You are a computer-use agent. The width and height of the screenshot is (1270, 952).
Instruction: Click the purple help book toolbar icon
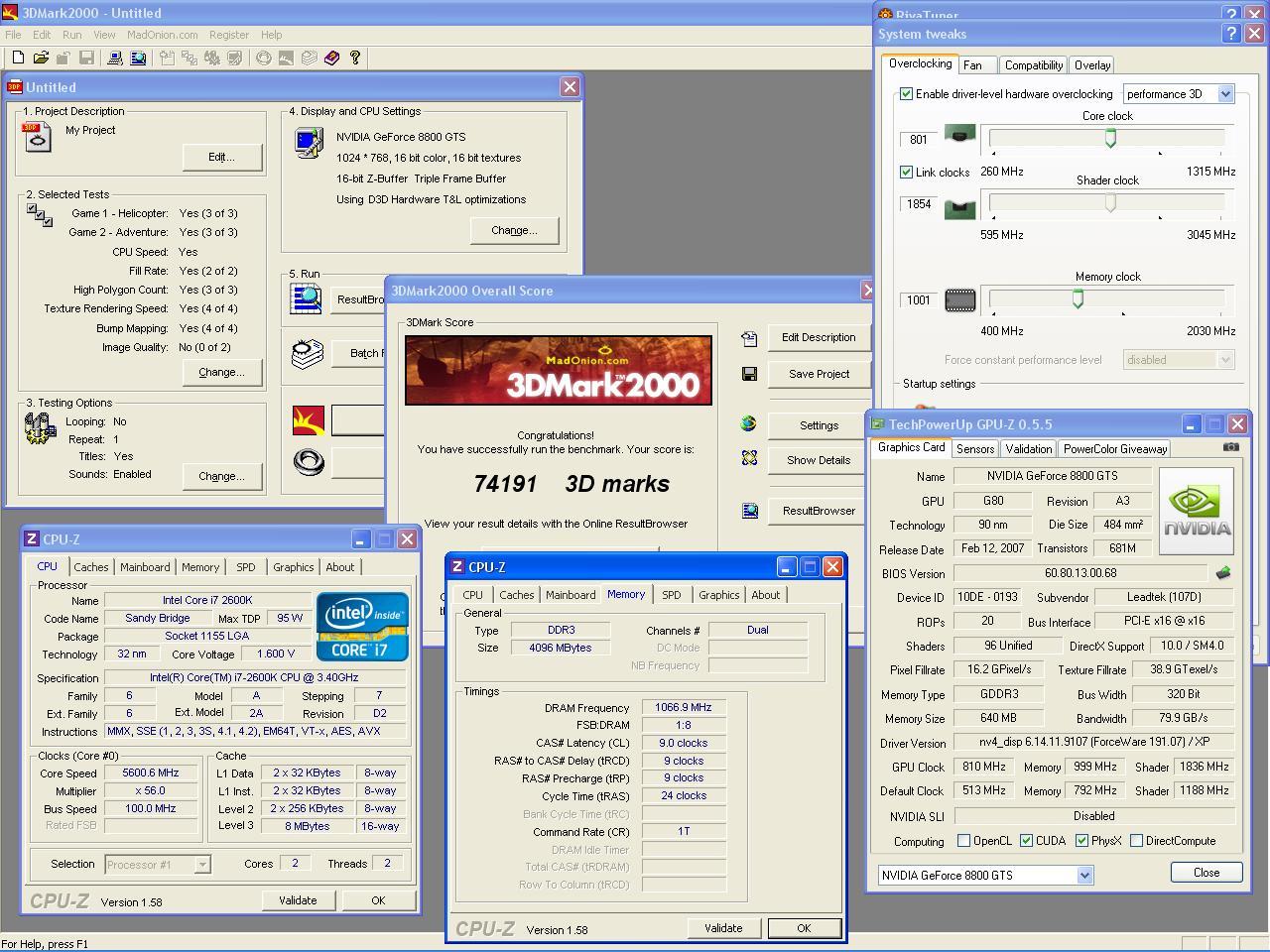[x=331, y=59]
